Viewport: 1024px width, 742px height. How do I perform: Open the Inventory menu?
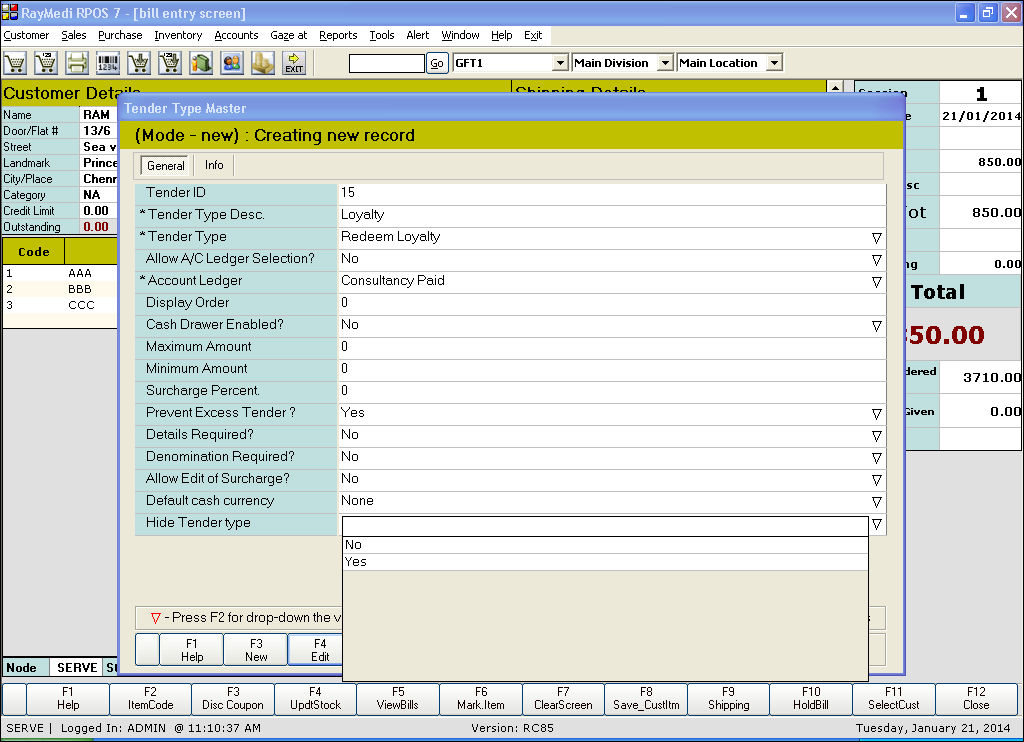click(178, 35)
